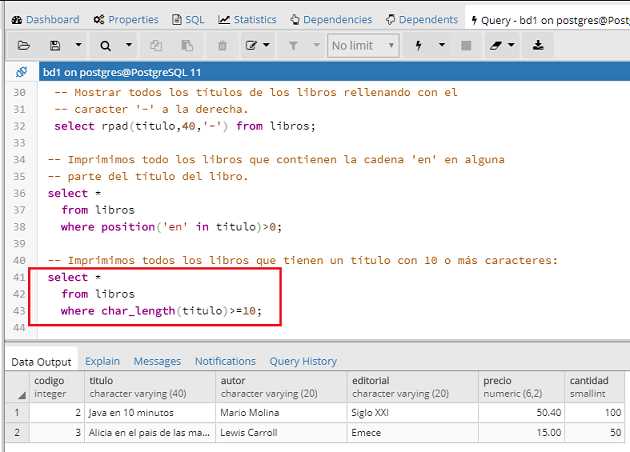Expand the Edit options dropdown arrow
This screenshot has width=630, height=452.
266,45
